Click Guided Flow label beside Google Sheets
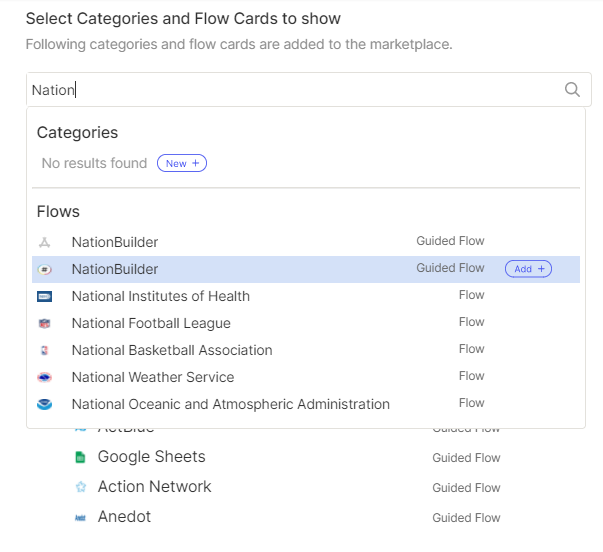Viewport: 603px width, 552px height. pyautogui.click(x=466, y=458)
